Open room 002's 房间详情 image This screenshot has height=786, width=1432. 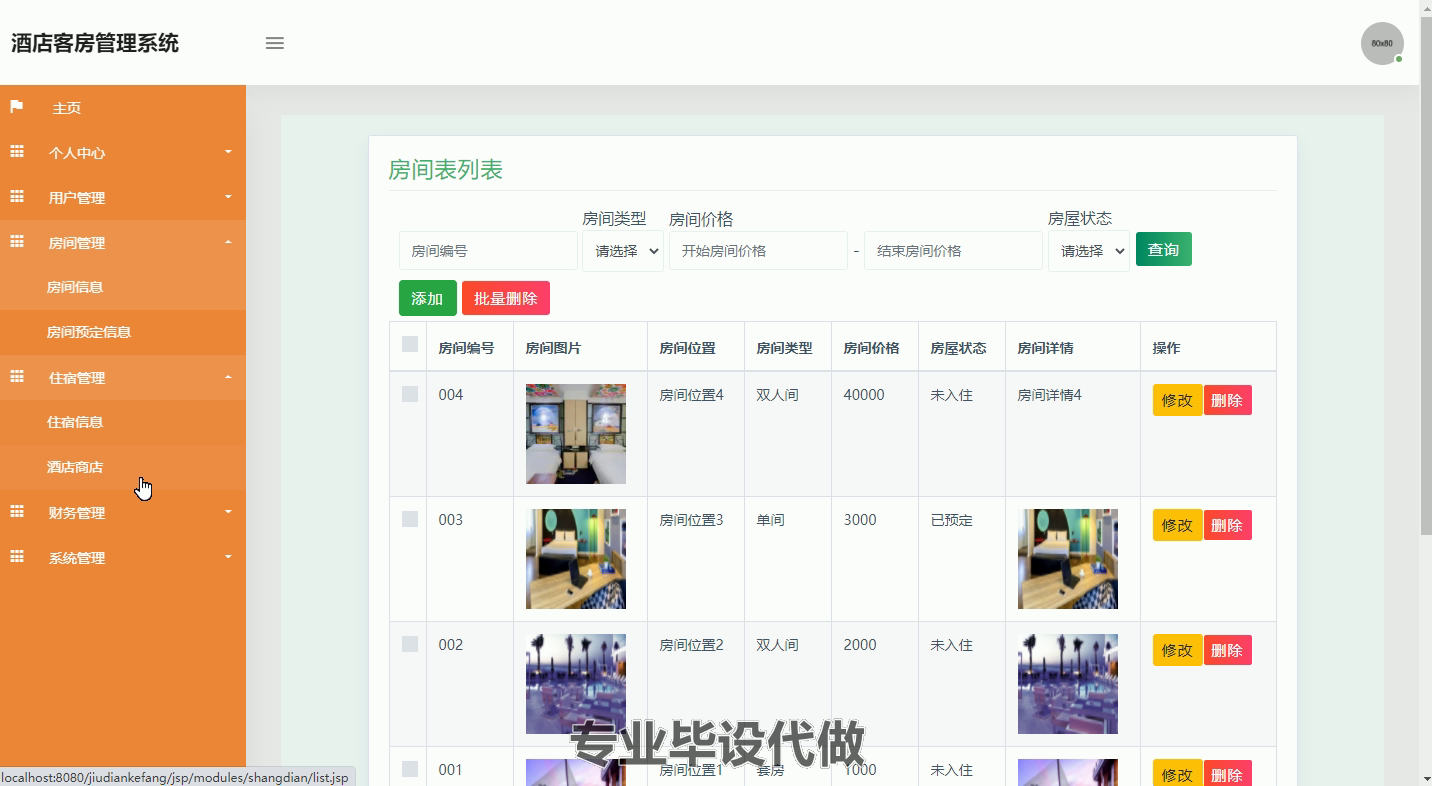(x=1068, y=684)
